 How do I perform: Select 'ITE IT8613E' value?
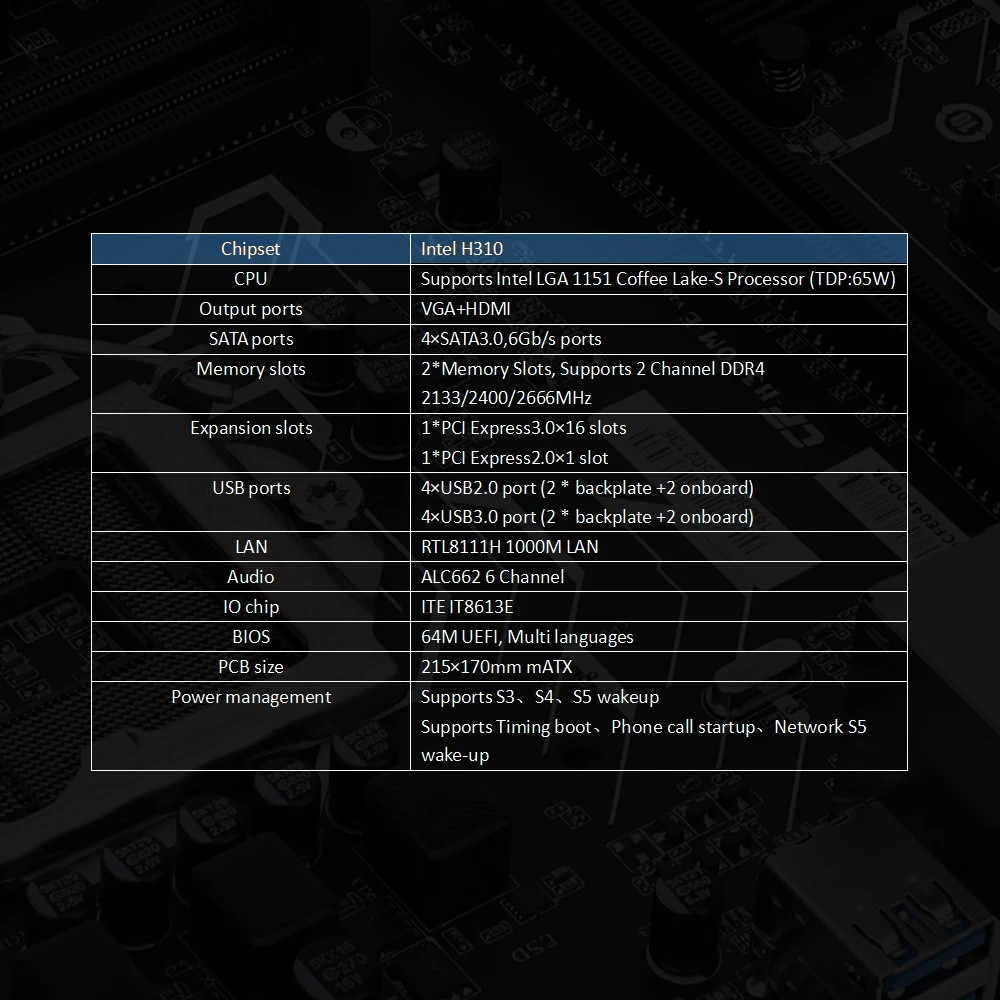pos(467,607)
